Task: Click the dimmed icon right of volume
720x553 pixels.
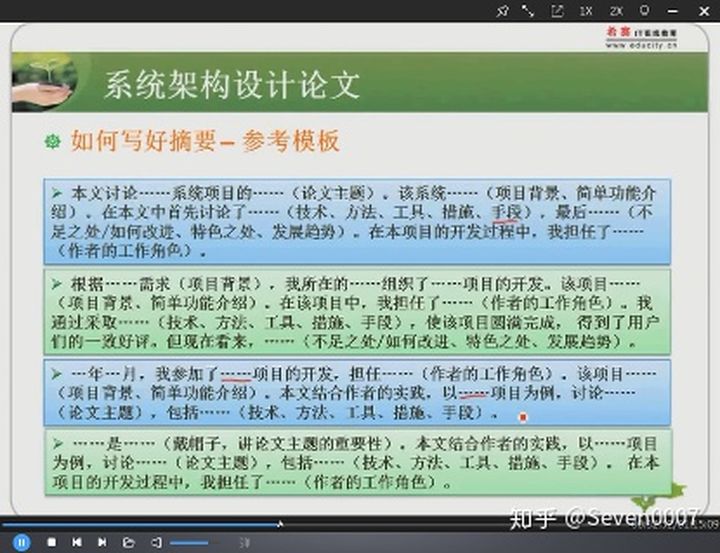Action: pyautogui.click(x=245, y=543)
